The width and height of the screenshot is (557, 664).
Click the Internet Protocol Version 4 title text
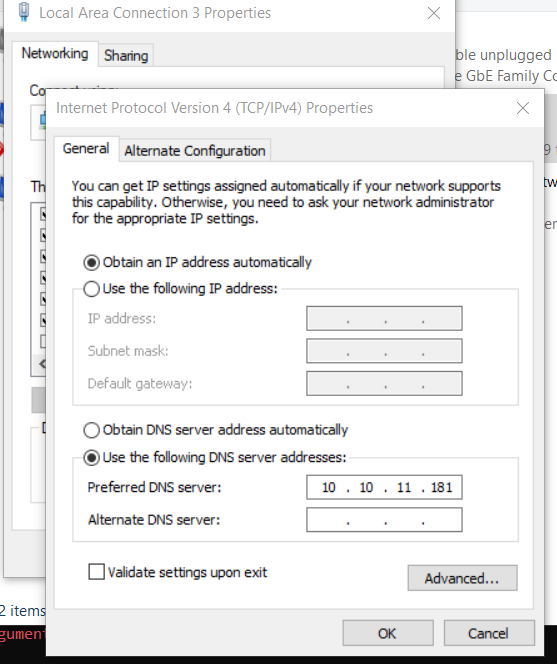click(214, 108)
